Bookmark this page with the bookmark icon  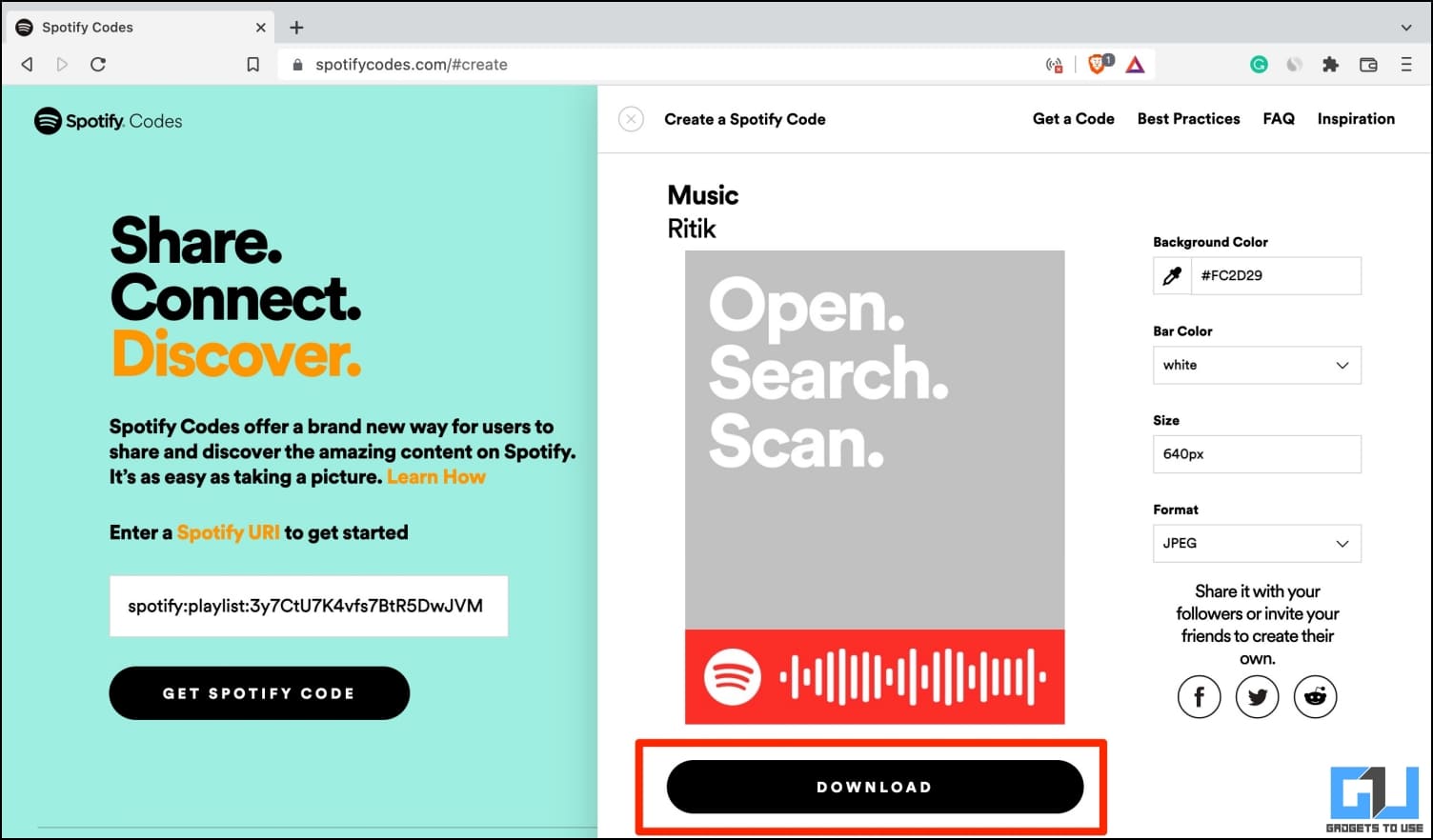pyautogui.click(x=252, y=64)
